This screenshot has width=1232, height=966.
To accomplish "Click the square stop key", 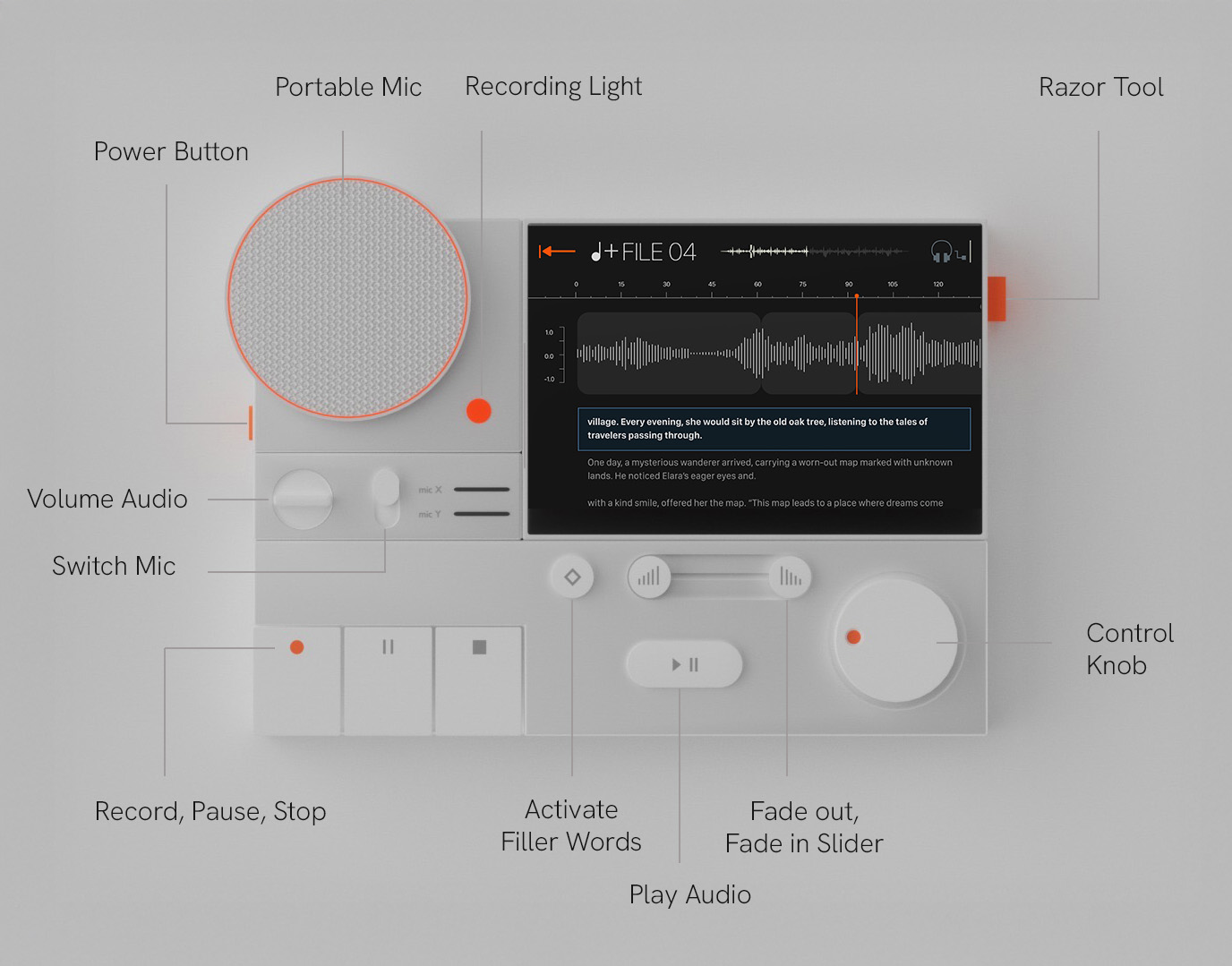I will [x=479, y=680].
